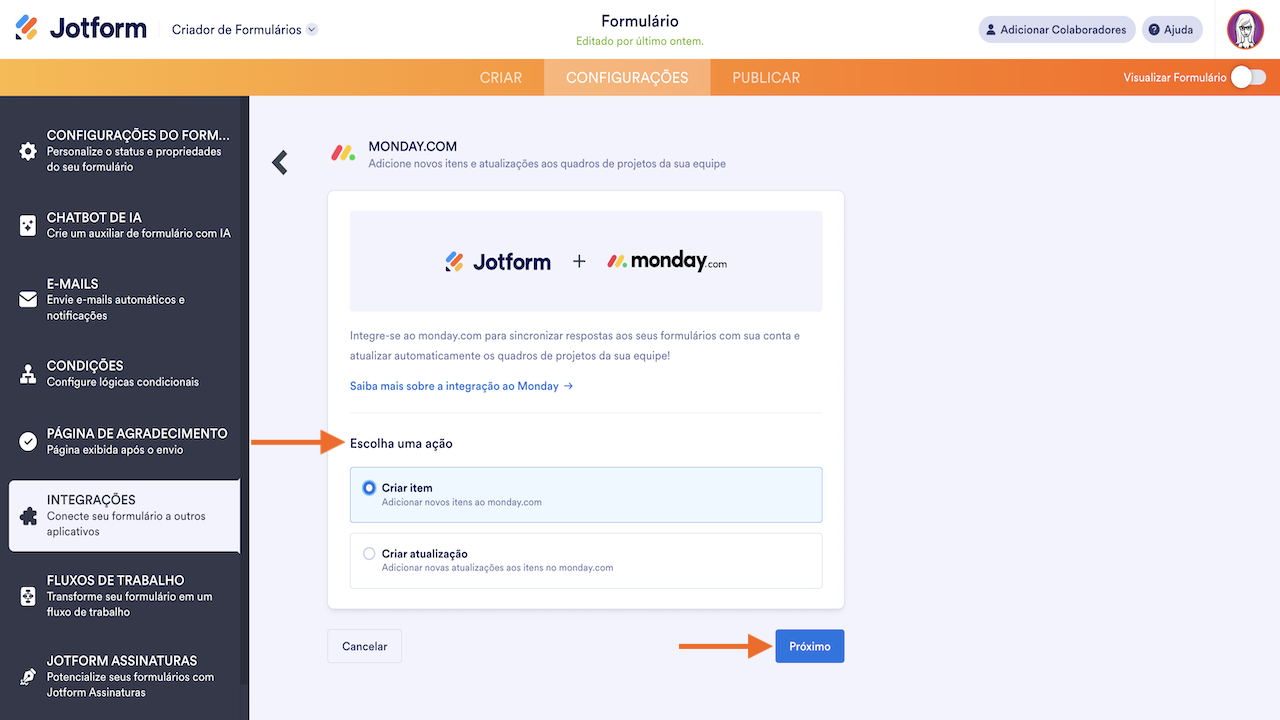Click the Jotform Assinaturas pen icon
This screenshot has width=1280, height=720.
(28, 677)
